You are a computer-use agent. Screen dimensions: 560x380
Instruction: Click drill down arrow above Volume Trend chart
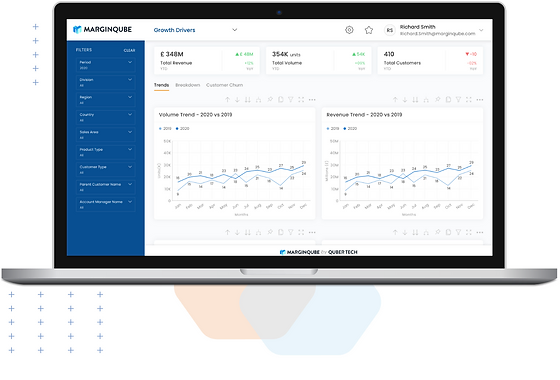(x=237, y=100)
